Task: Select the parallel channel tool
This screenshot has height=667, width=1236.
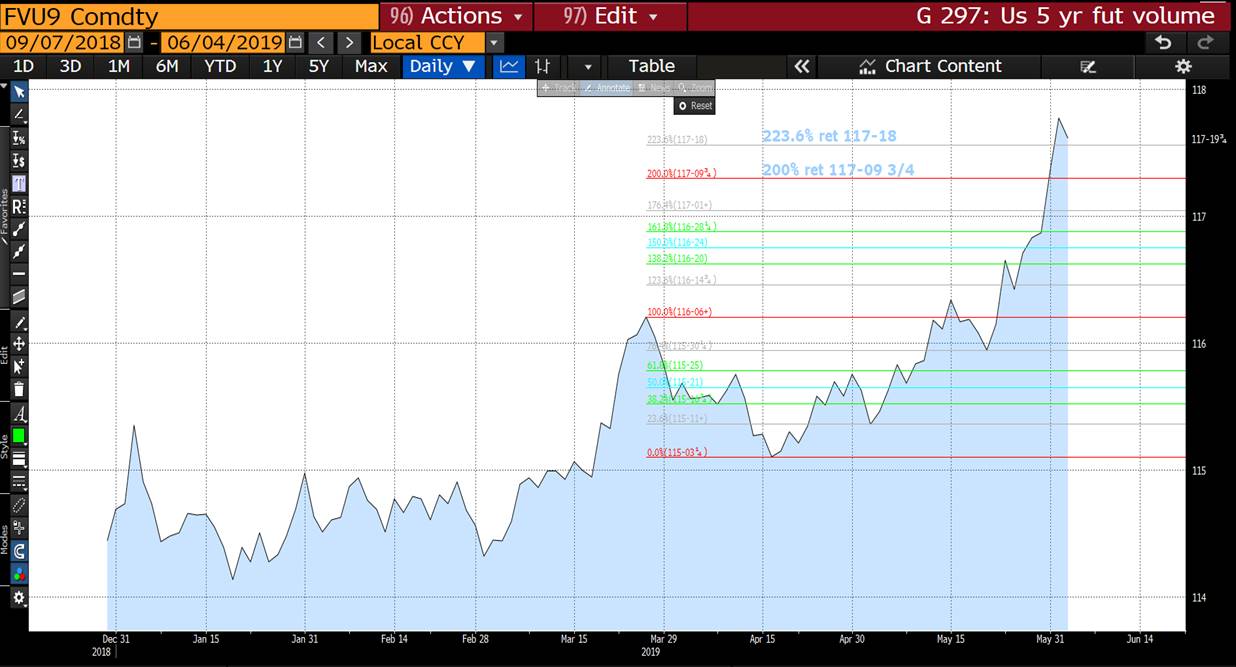Action: 19,297
